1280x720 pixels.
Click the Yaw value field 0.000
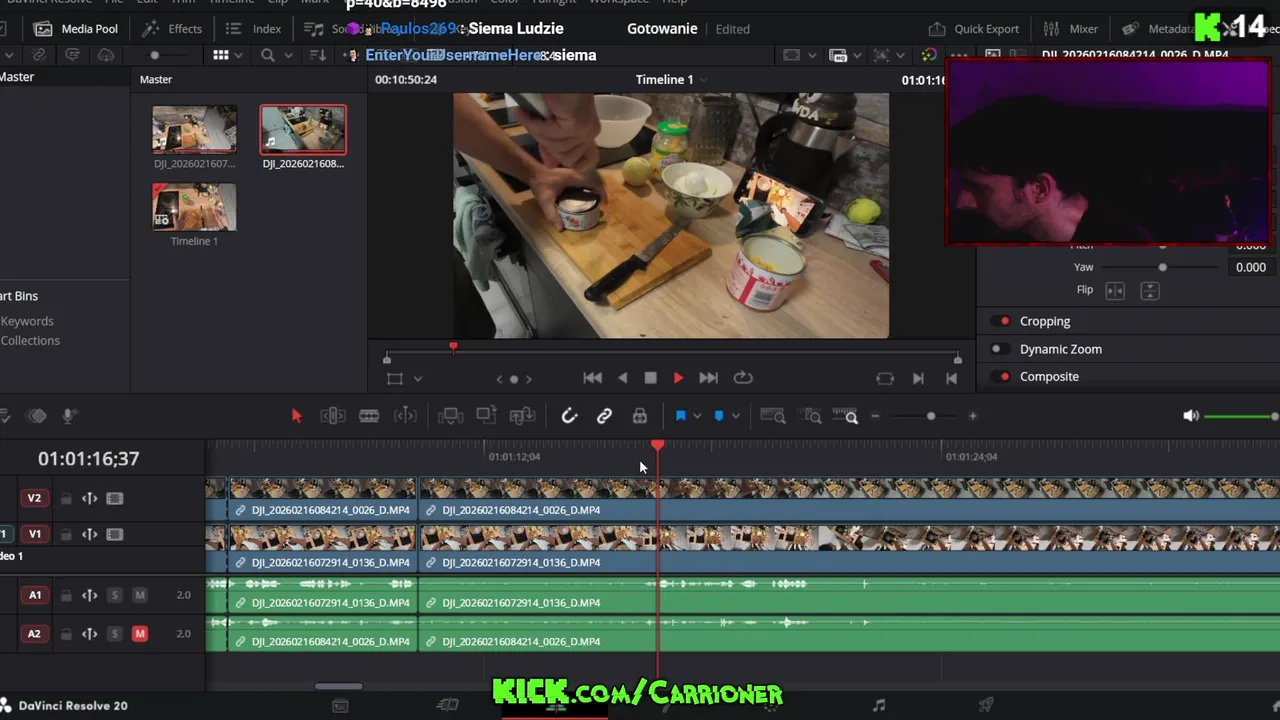[1250, 267]
